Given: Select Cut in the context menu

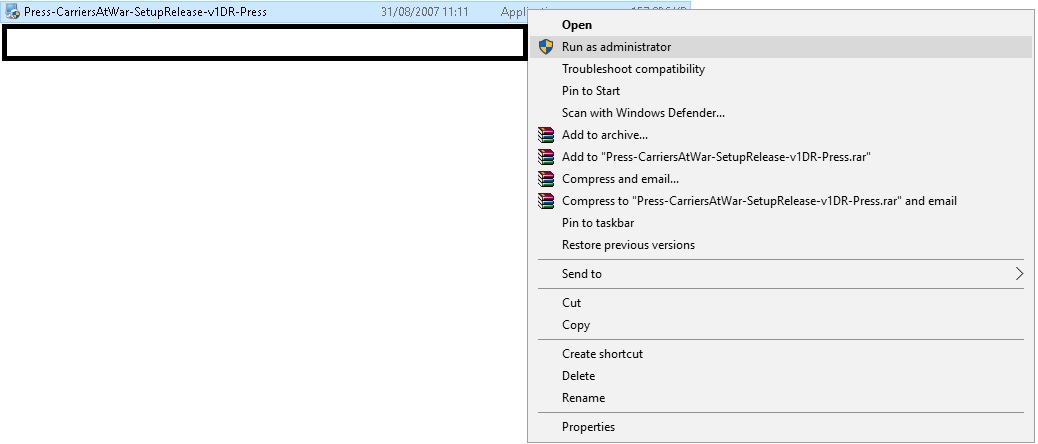Looking at the screenshot, I should pos(571,303).
